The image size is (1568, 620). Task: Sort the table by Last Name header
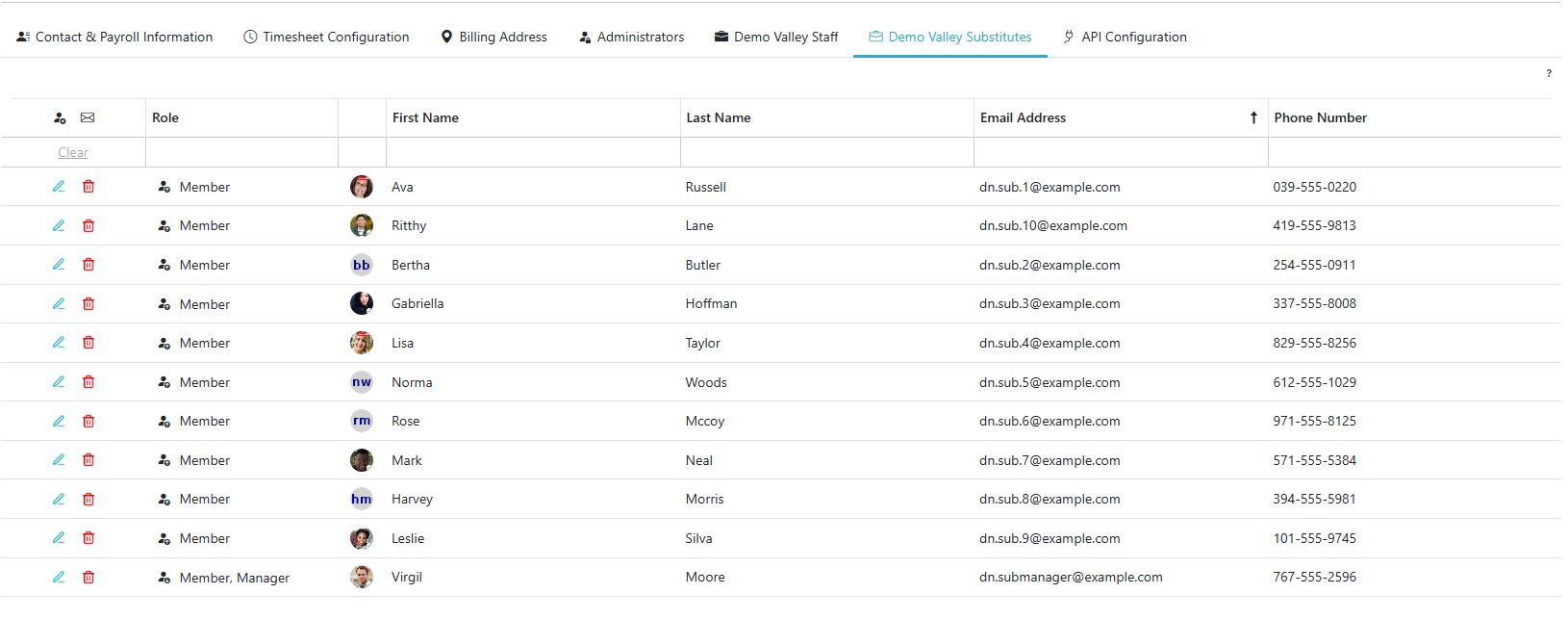coord(719,118)
